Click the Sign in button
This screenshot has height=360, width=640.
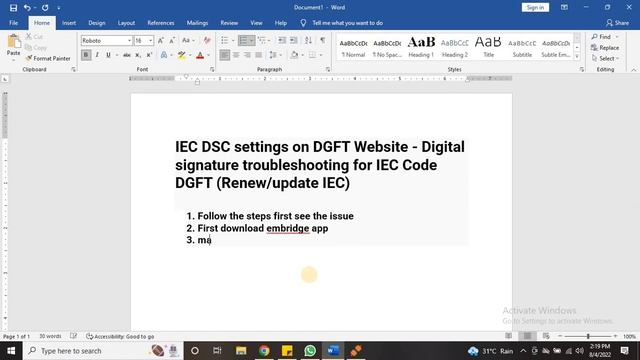(535, 7)
